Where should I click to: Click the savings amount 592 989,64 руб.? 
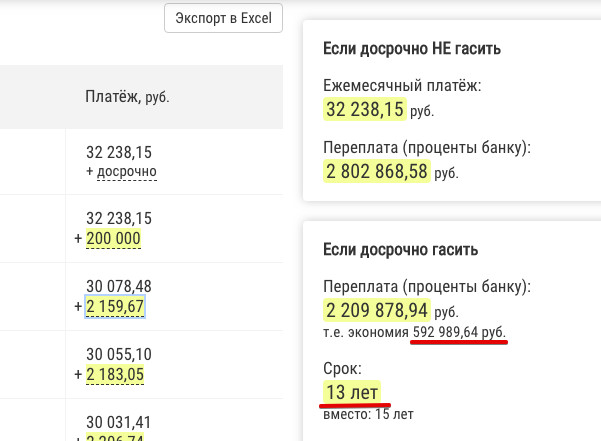(x=459, y=332)
